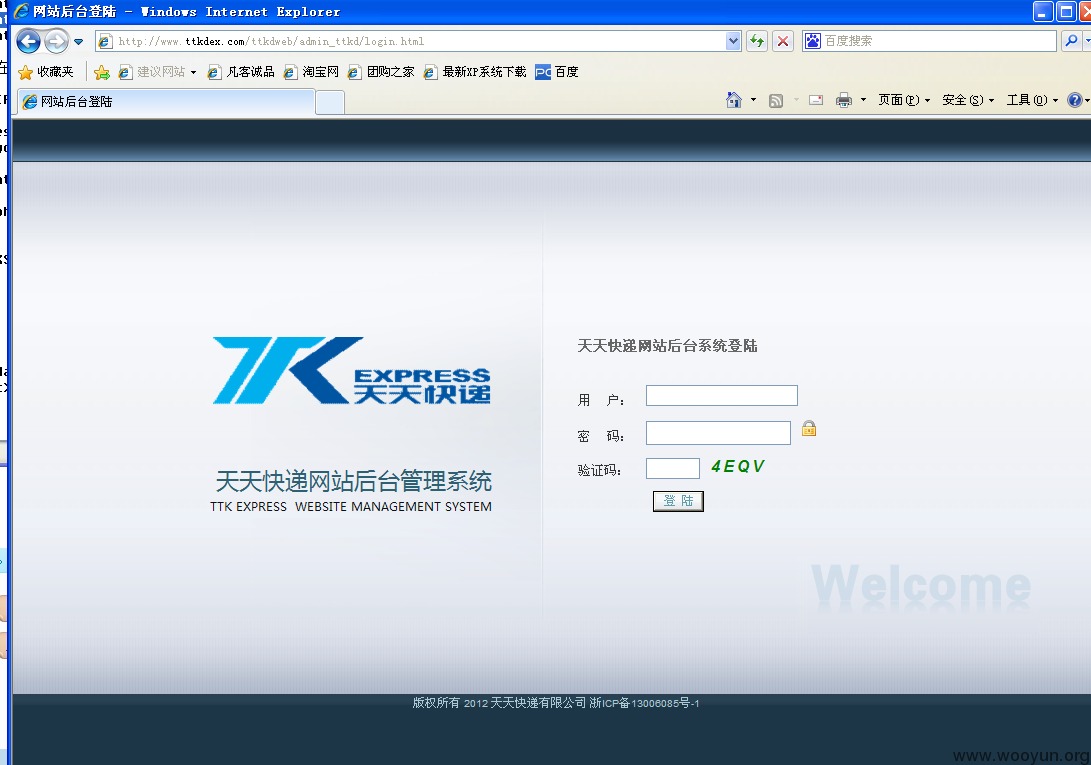Click the browser Forward arrow button
The width and height of the screenshot is (1091, 765).
tap(56, 41)
